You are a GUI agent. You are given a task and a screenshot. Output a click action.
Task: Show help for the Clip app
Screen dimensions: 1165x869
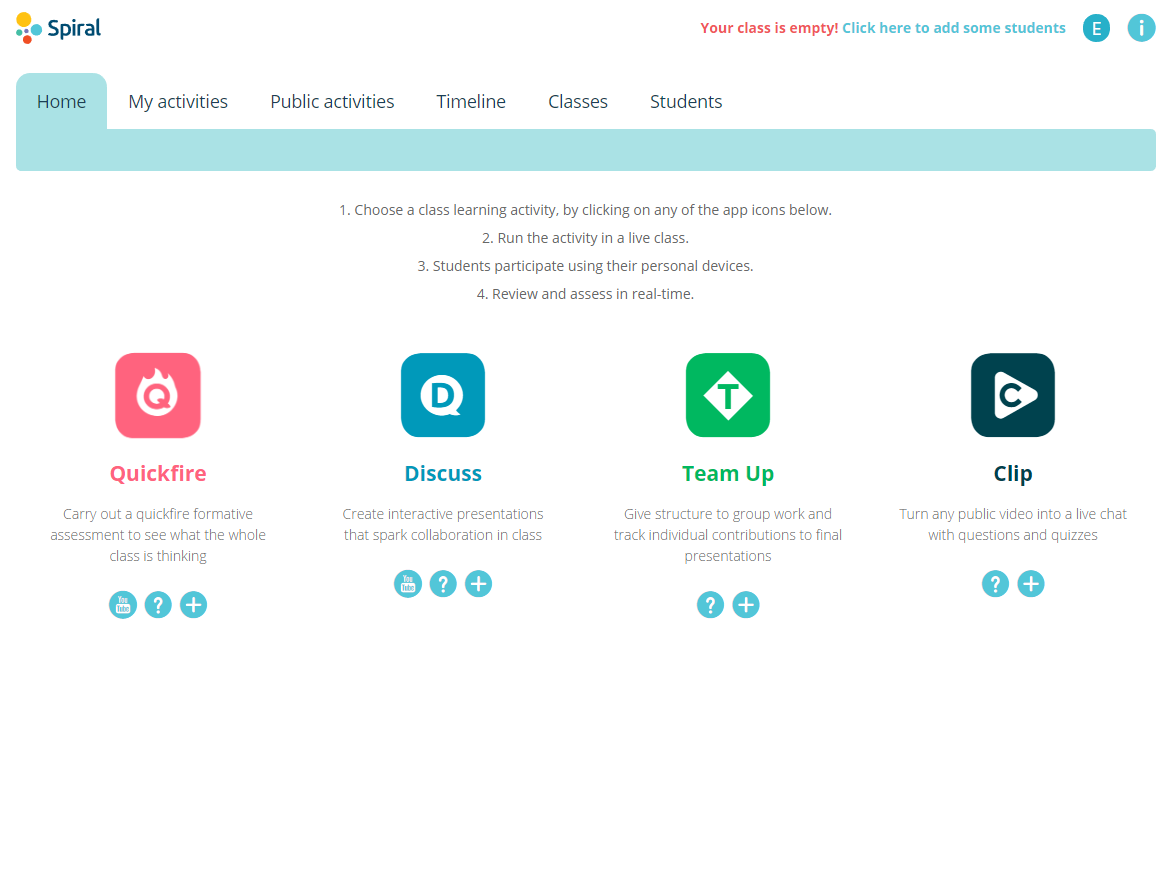tap(995, 584)
